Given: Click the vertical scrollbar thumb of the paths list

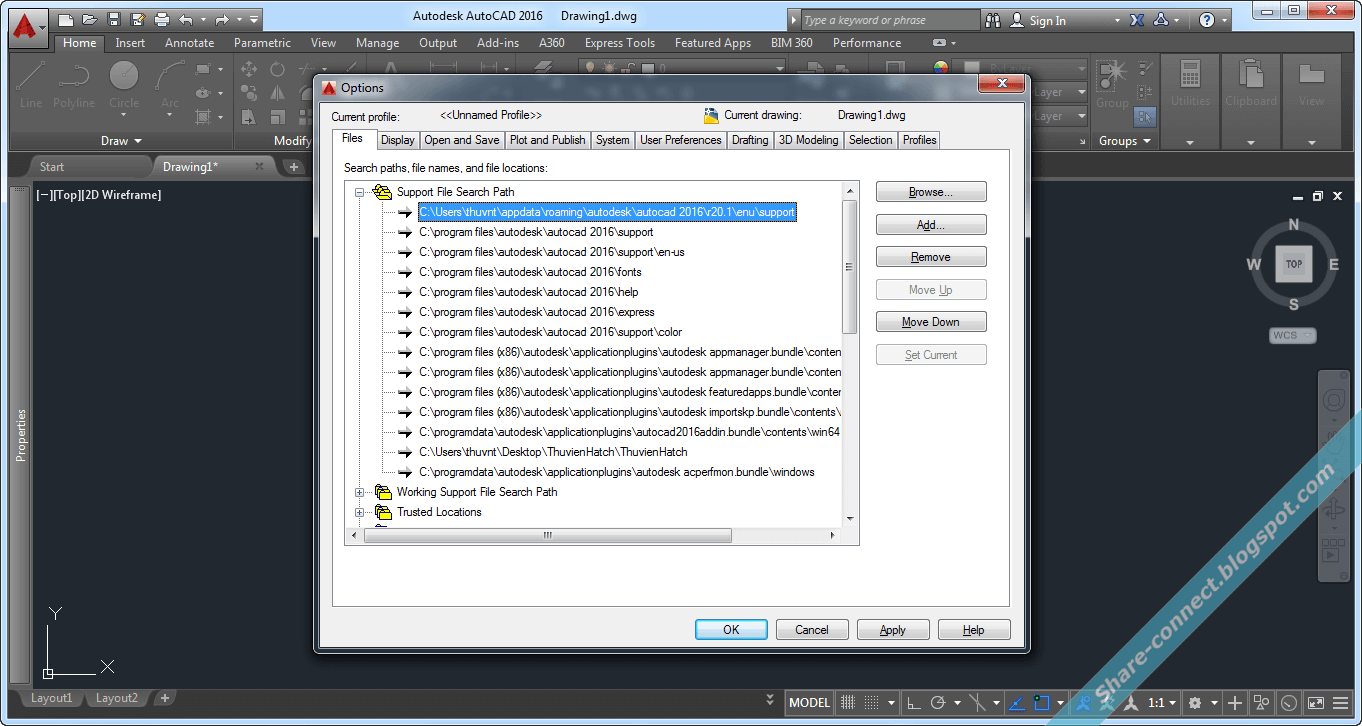Looking at the screenshot, I should tap(850, 267).
